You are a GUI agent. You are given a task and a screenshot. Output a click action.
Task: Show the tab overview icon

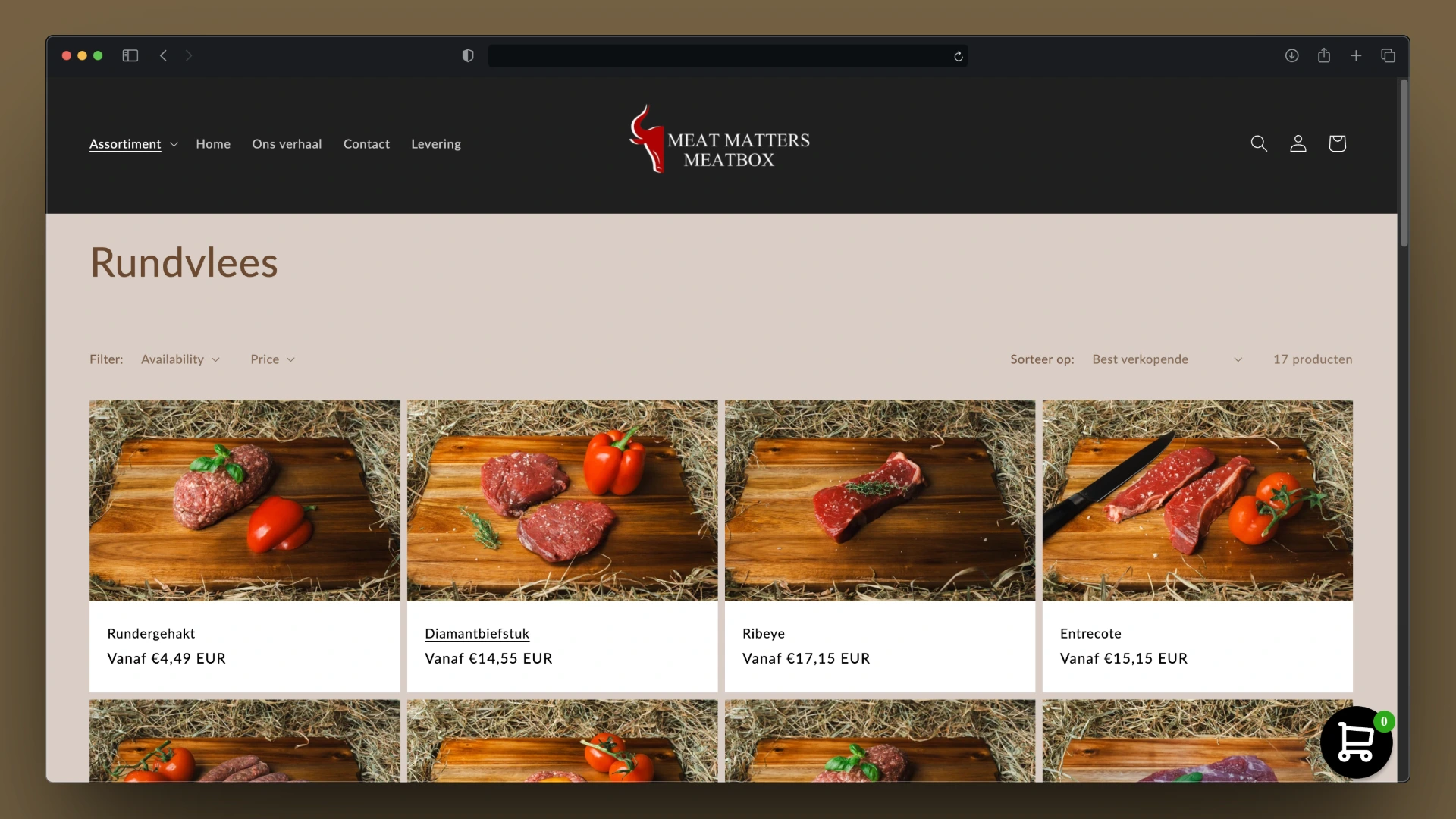pos(1388,55)
